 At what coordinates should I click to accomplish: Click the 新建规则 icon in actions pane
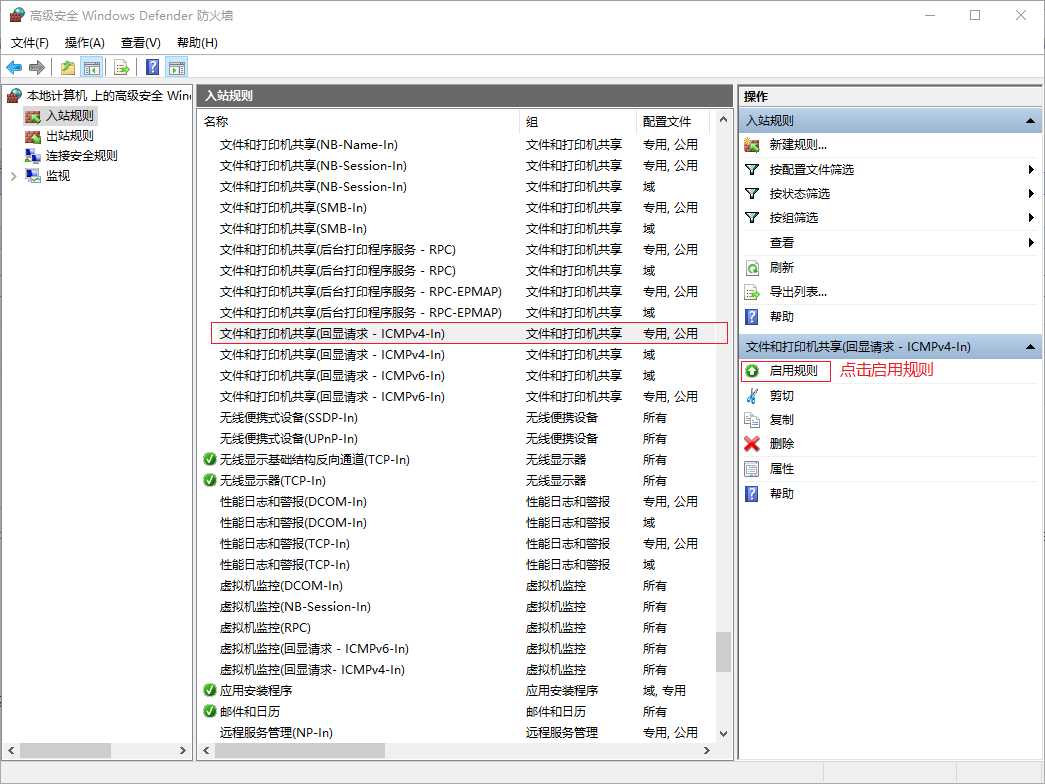pos(752,145)
